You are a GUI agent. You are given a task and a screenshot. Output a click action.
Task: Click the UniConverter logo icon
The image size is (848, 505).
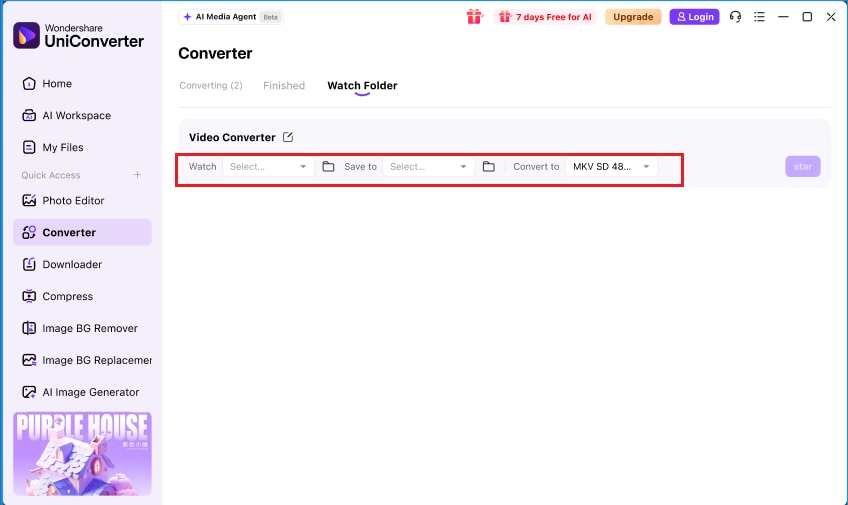[26, 35]
